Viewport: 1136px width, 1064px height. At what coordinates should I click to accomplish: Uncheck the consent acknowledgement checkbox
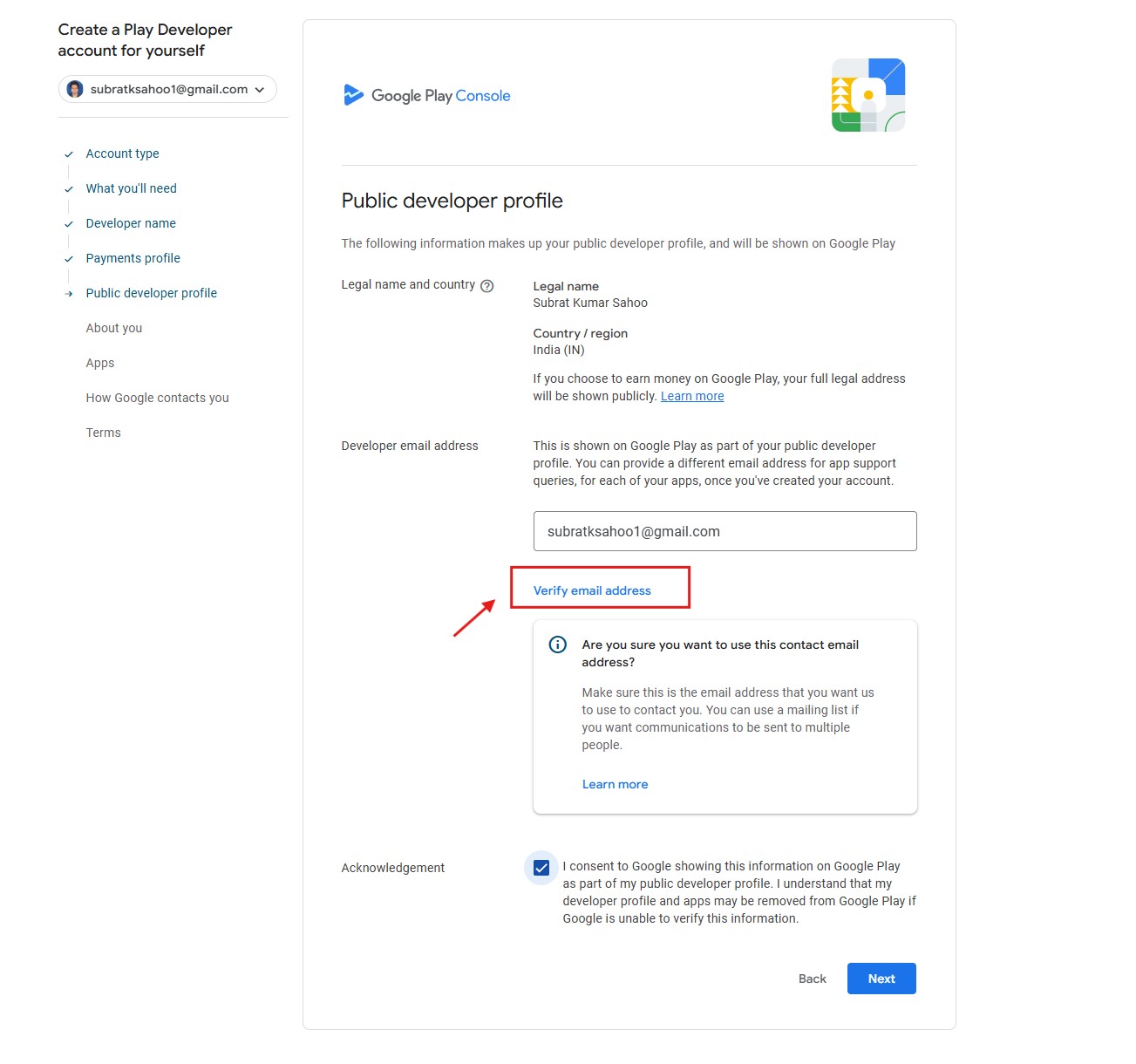(x=541, y=868)
